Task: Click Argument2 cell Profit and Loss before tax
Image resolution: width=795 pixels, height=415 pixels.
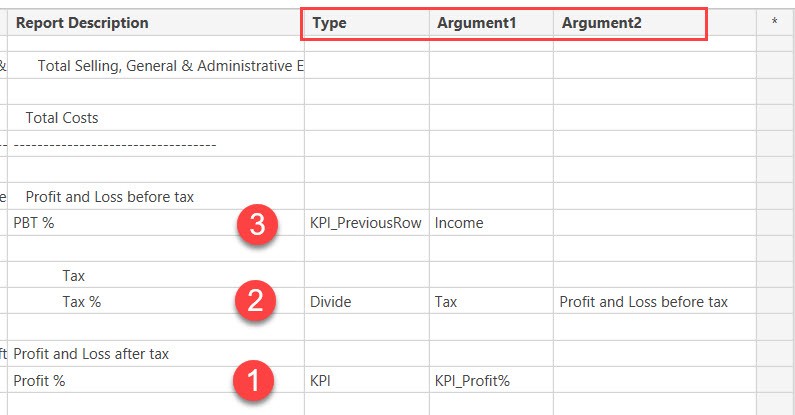Action: pos(655,301)
